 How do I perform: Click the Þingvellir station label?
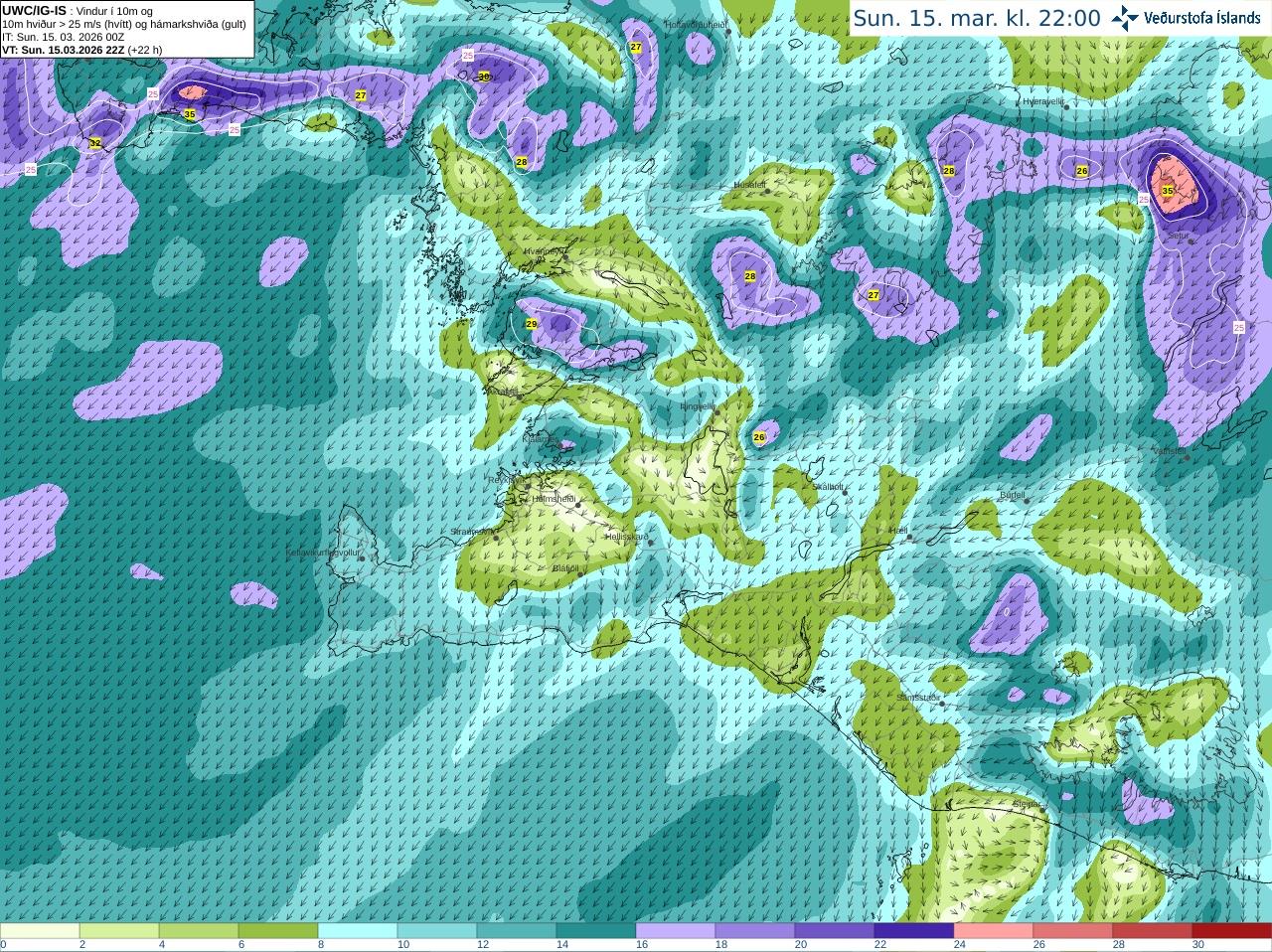click(x=697, y=406)
